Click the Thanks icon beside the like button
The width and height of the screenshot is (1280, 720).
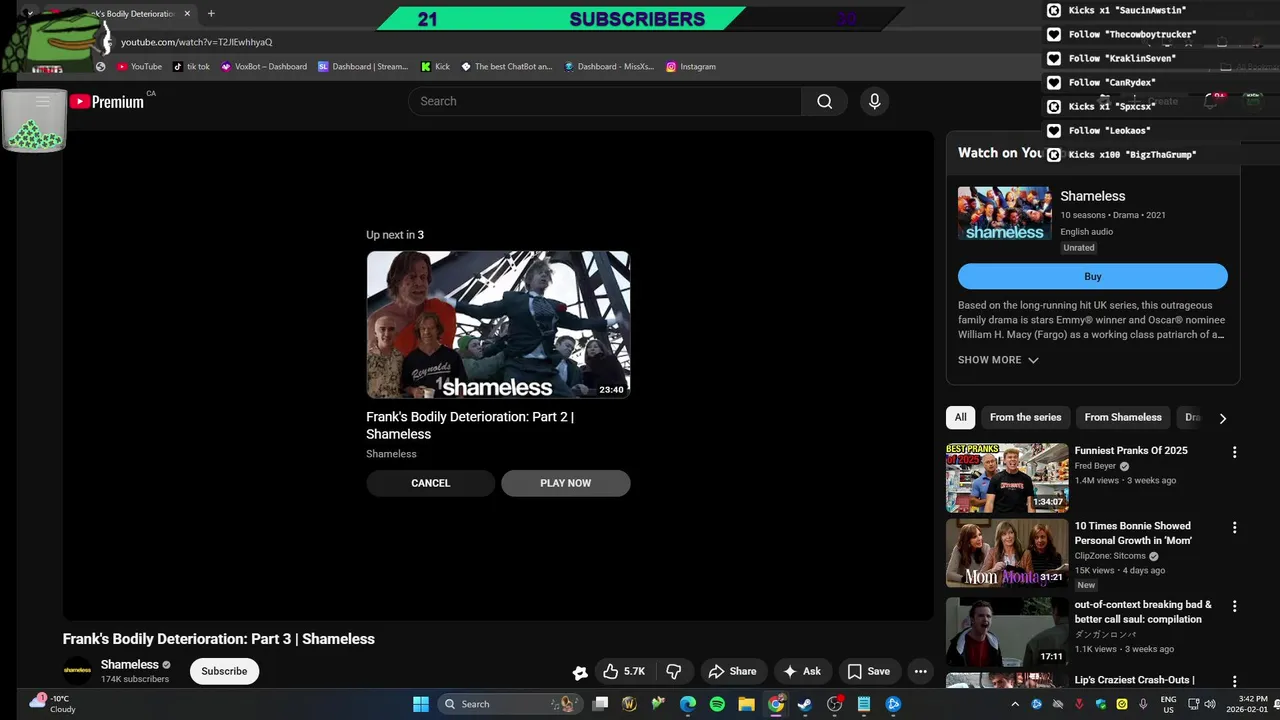click(x=579, y=672)
